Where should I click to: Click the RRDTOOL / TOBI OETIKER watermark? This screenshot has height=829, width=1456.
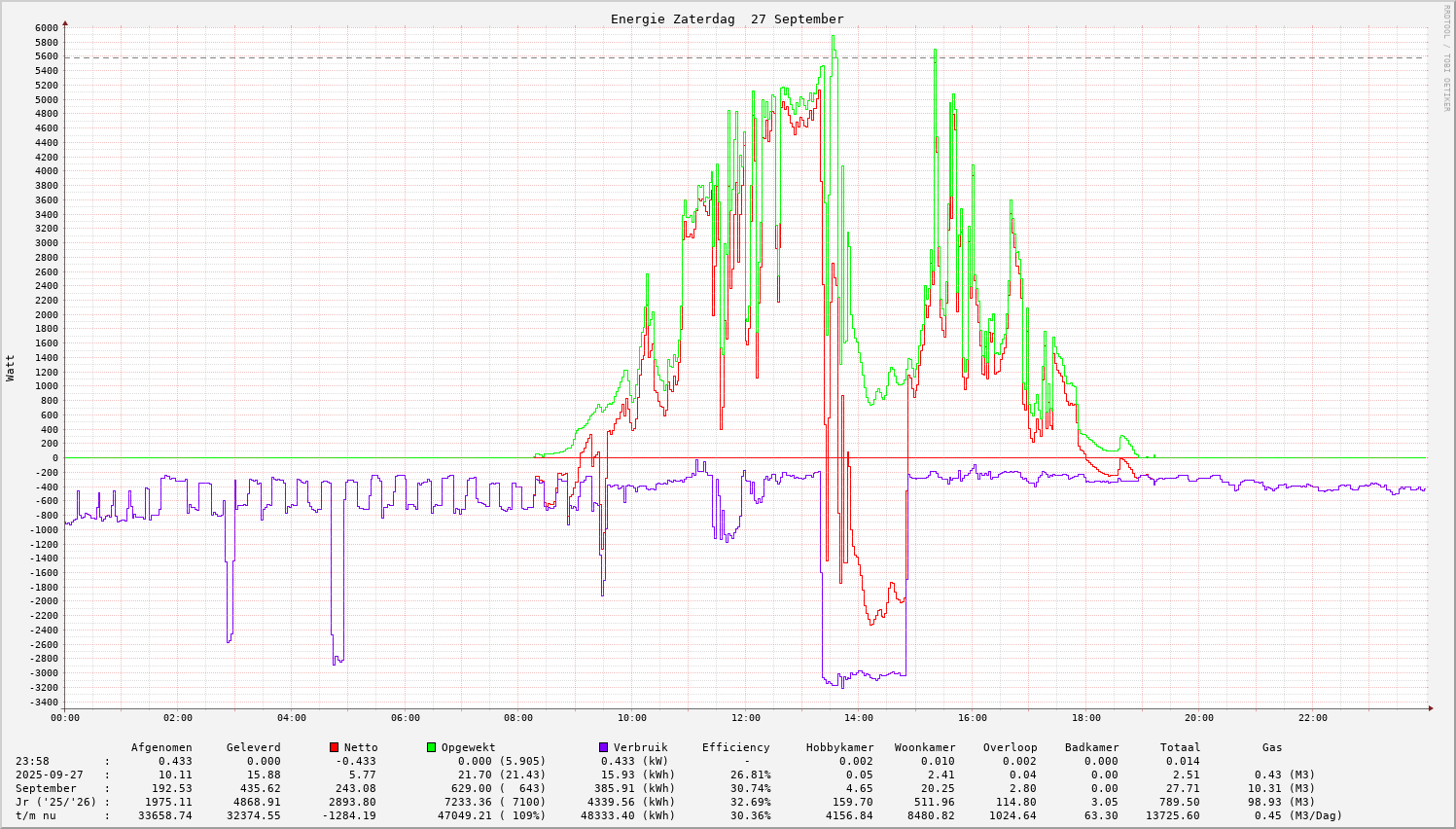click(x=1446, y=57)
